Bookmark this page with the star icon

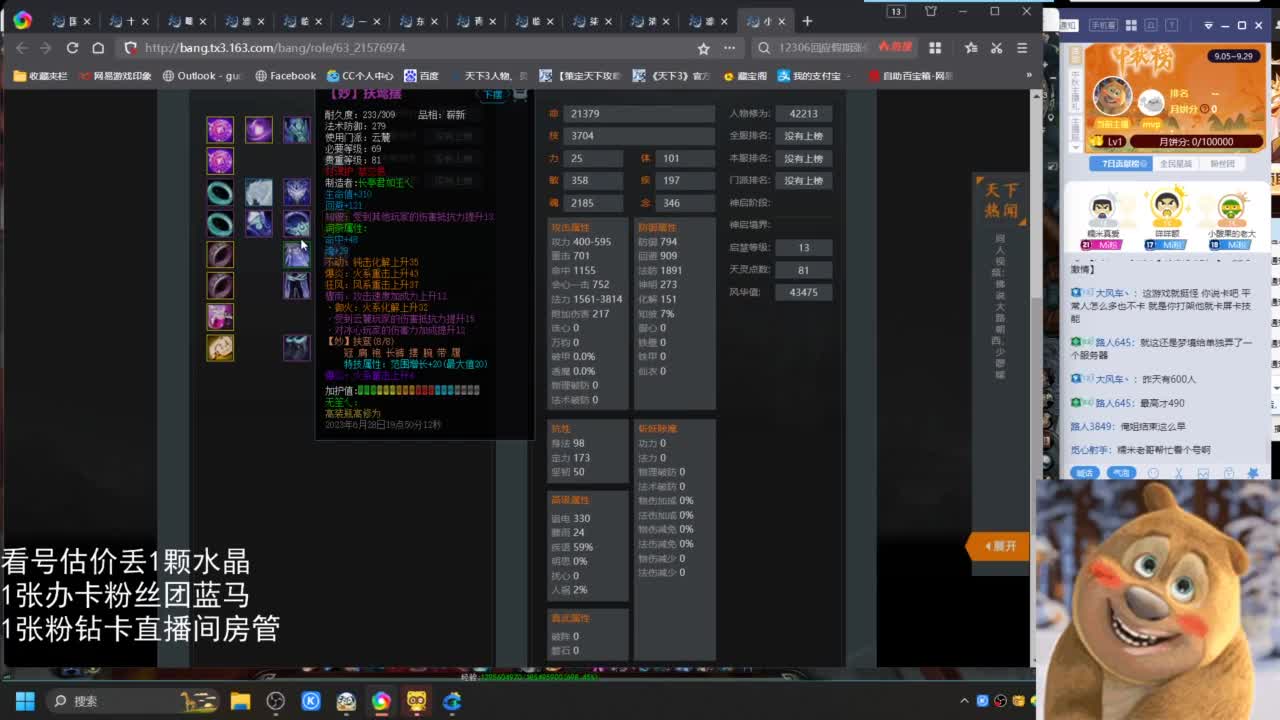point(703,48)
